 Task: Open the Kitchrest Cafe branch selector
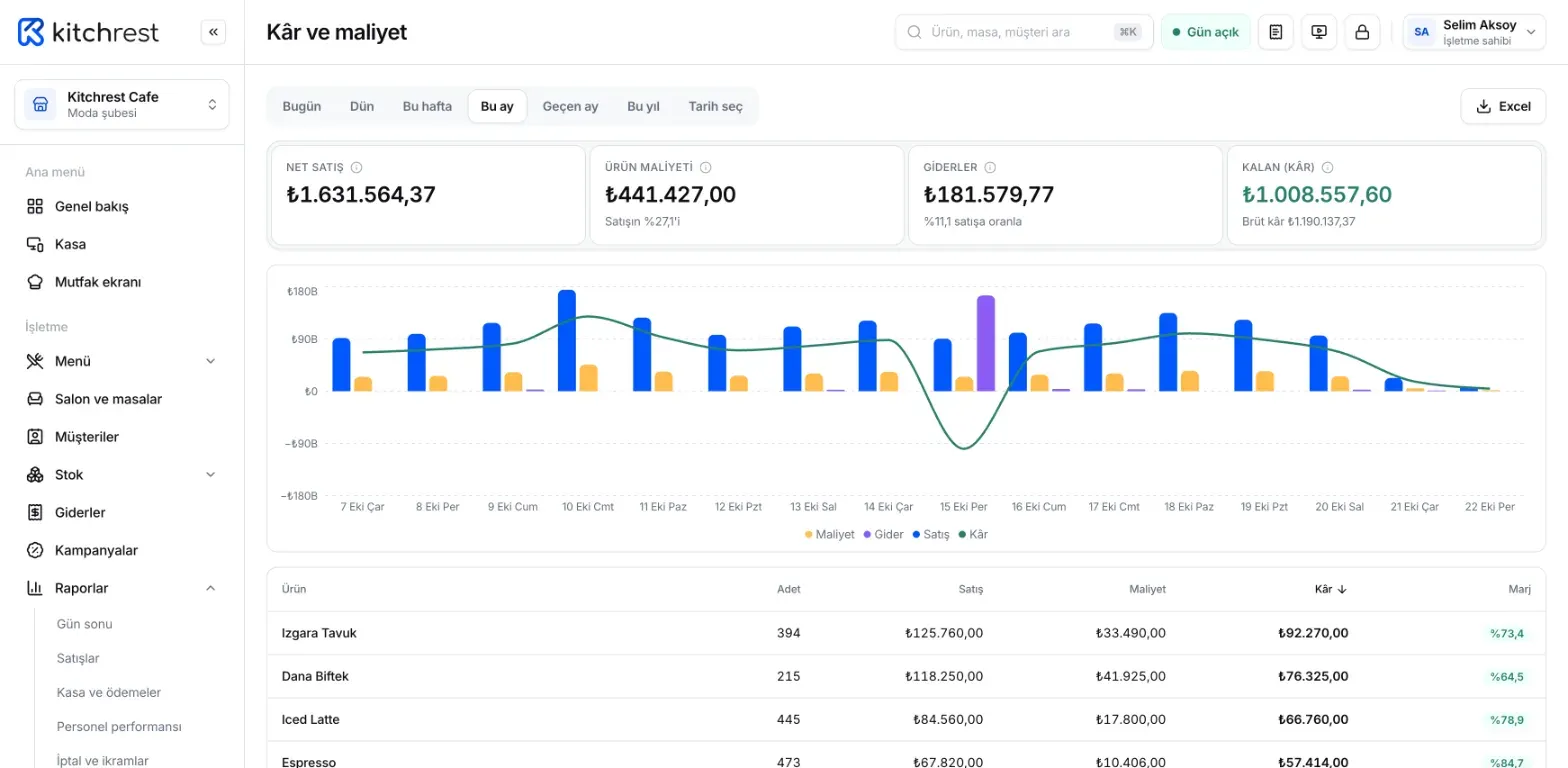click(122, 104)
